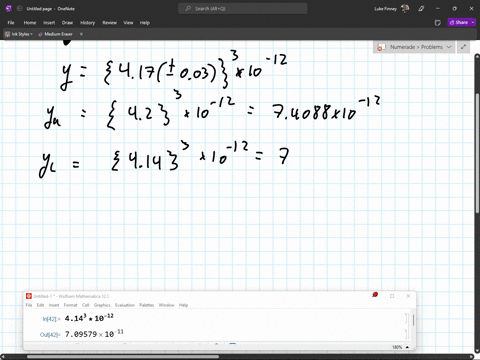This screenshot has height=360, width=480.
Task: Open the Help tab in OneNote
Action: 145,23
